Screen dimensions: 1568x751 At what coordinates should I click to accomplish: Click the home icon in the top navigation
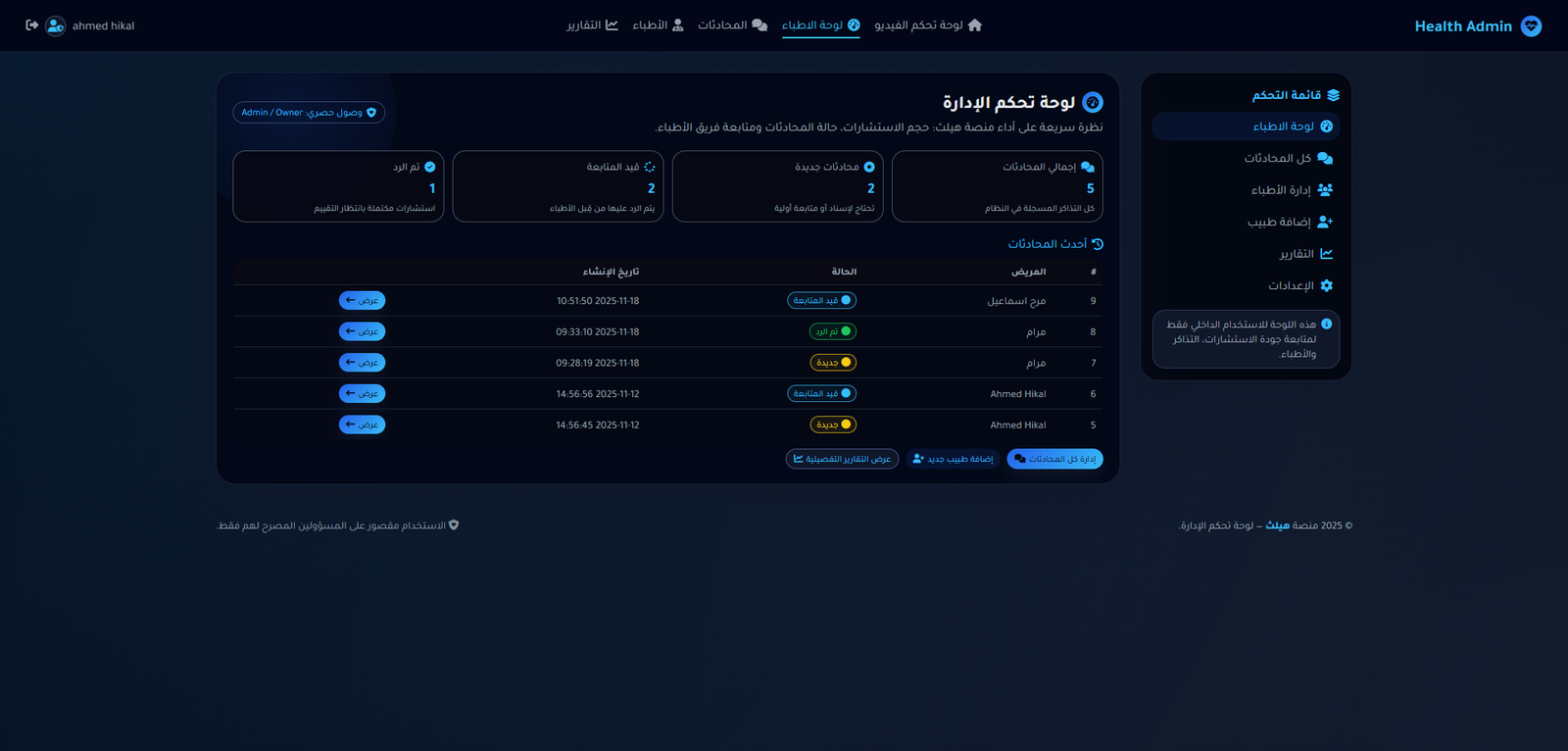tap(974, 25)
